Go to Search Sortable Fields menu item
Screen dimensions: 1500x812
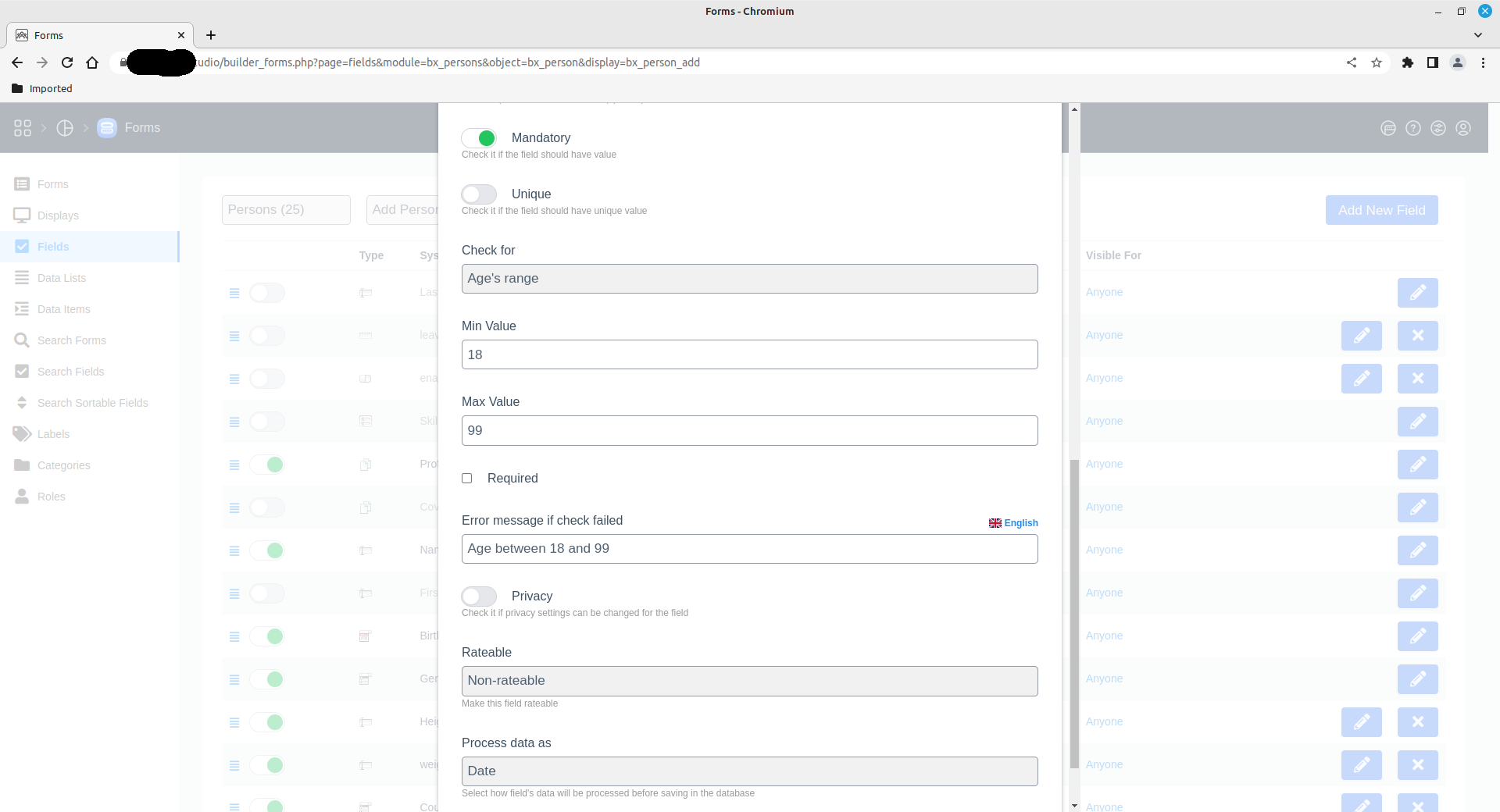coord(92,403)
